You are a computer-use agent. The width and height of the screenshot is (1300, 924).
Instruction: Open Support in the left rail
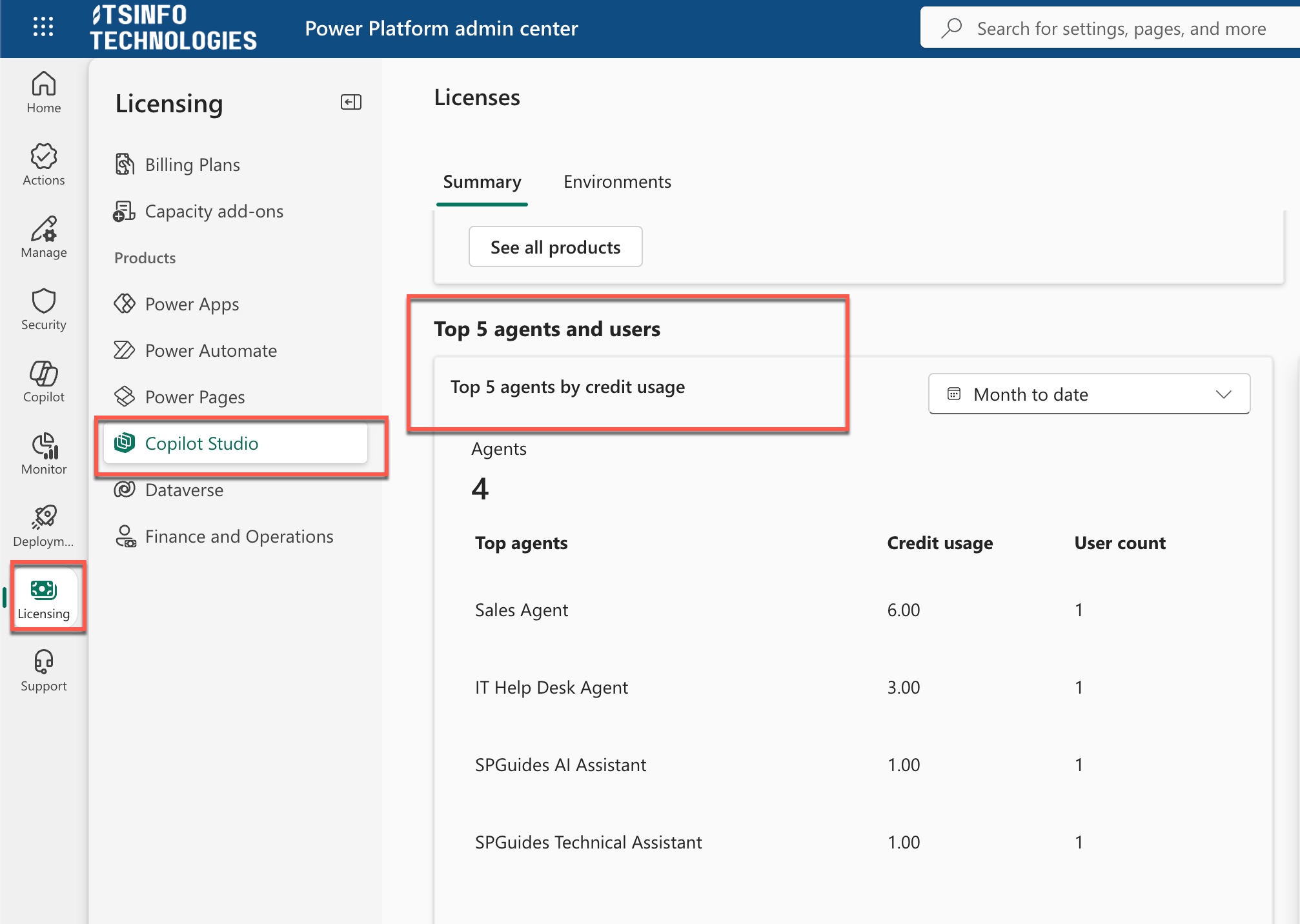(x=44, y=671)
